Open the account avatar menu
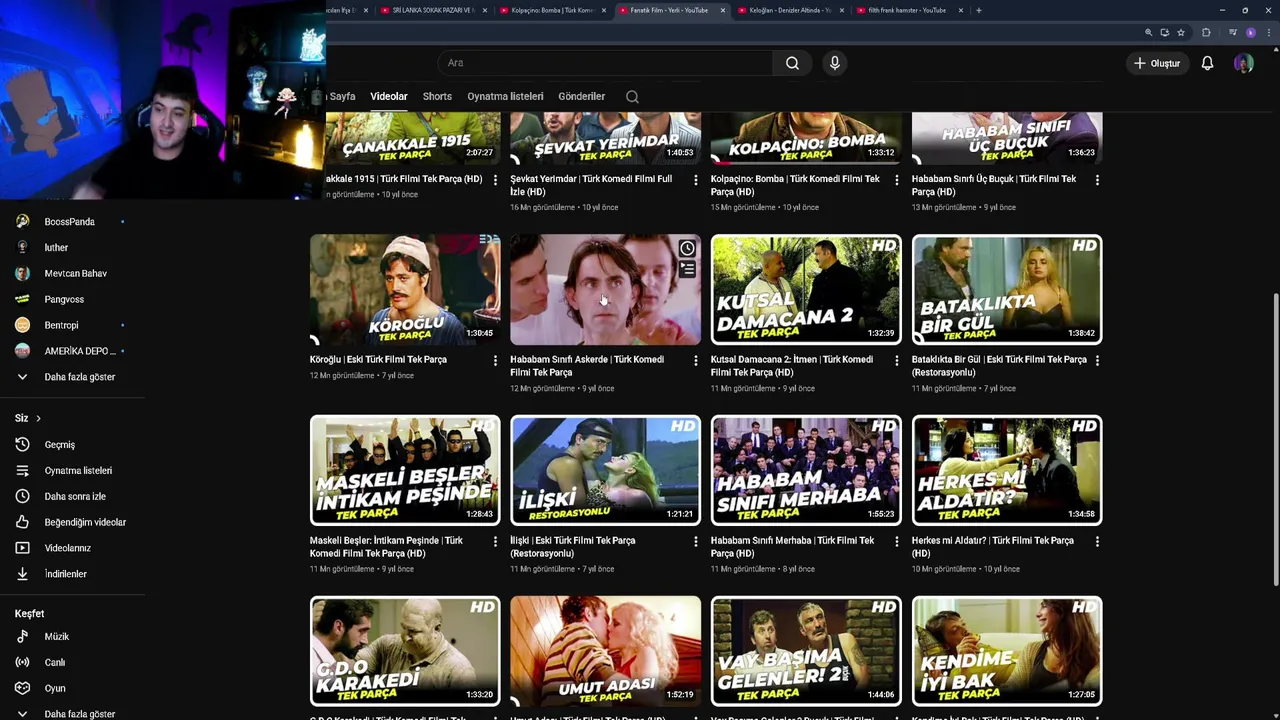This screenshot has width=1280, height=720. click(x=1243, y=63)
